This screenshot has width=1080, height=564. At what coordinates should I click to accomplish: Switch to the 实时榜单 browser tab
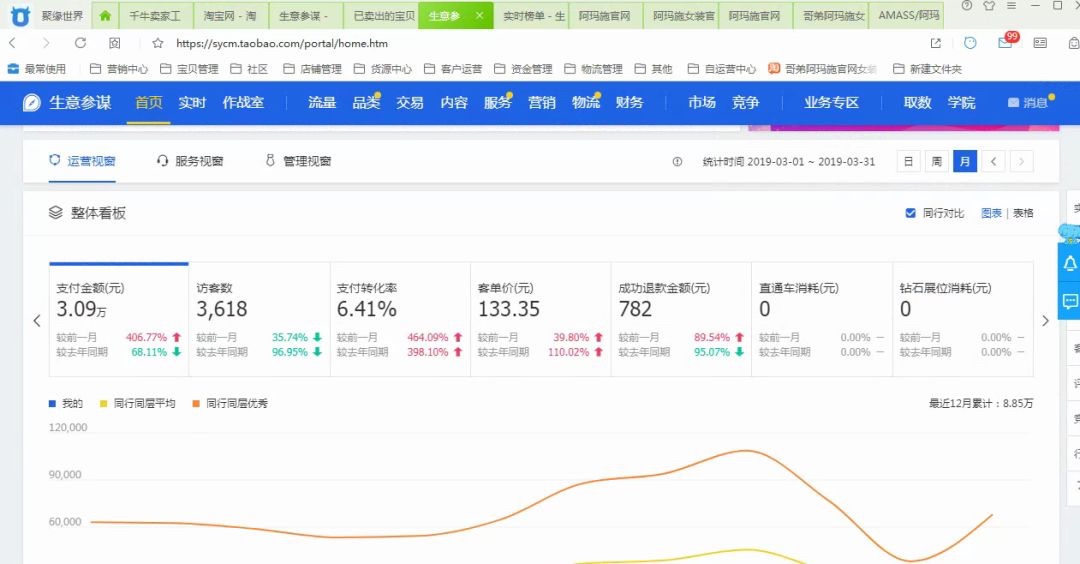tap(531, 15)
